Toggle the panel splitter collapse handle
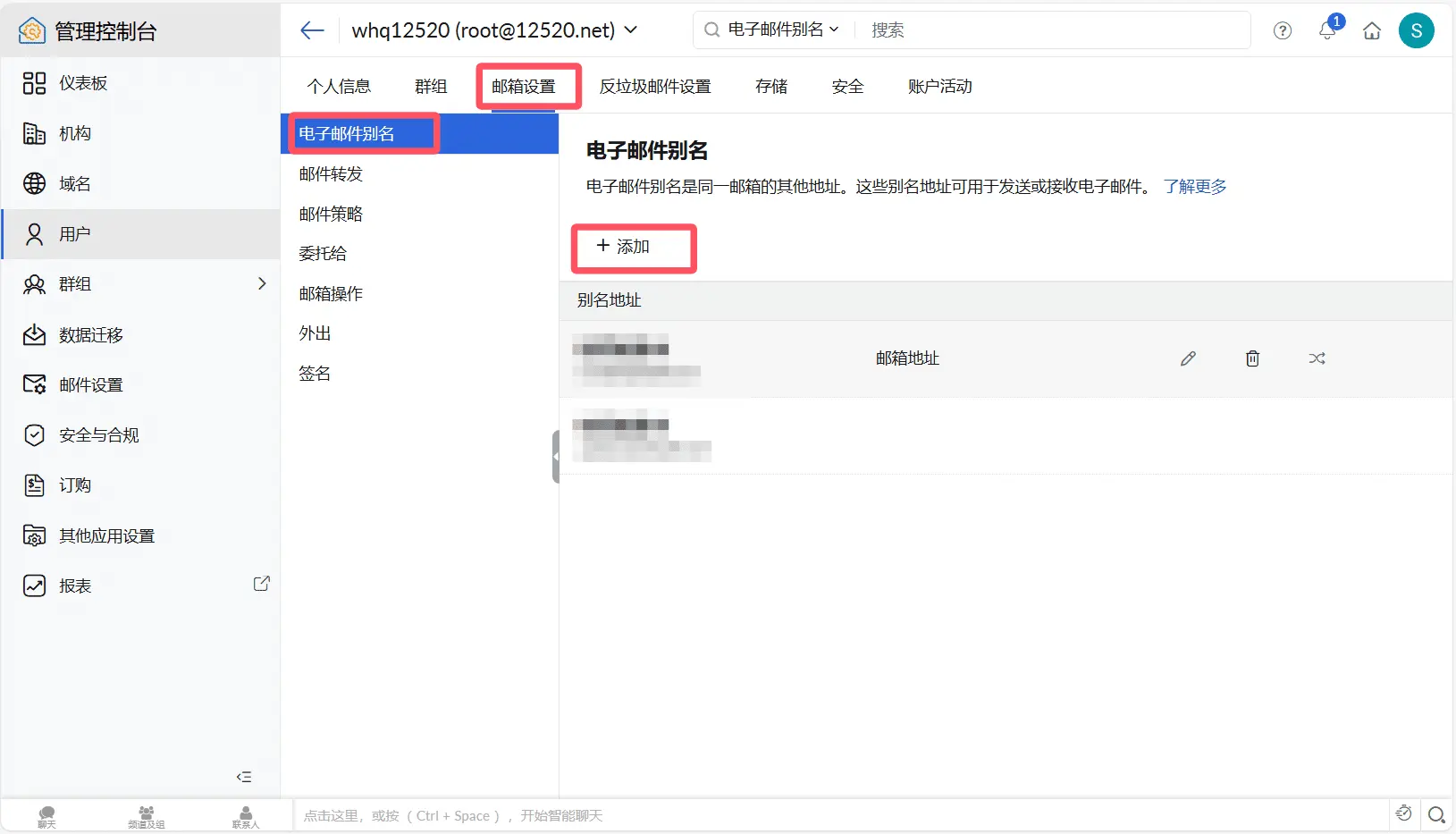 click(556, 457)
